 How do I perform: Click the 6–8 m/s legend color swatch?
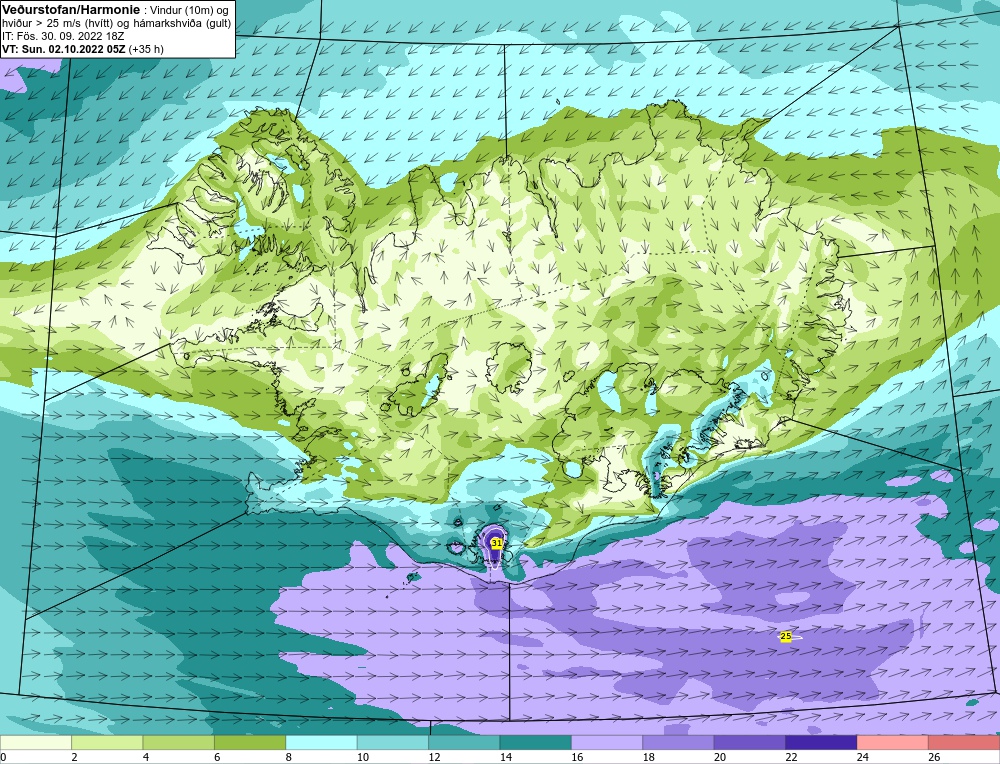click(x=250, y=743)
